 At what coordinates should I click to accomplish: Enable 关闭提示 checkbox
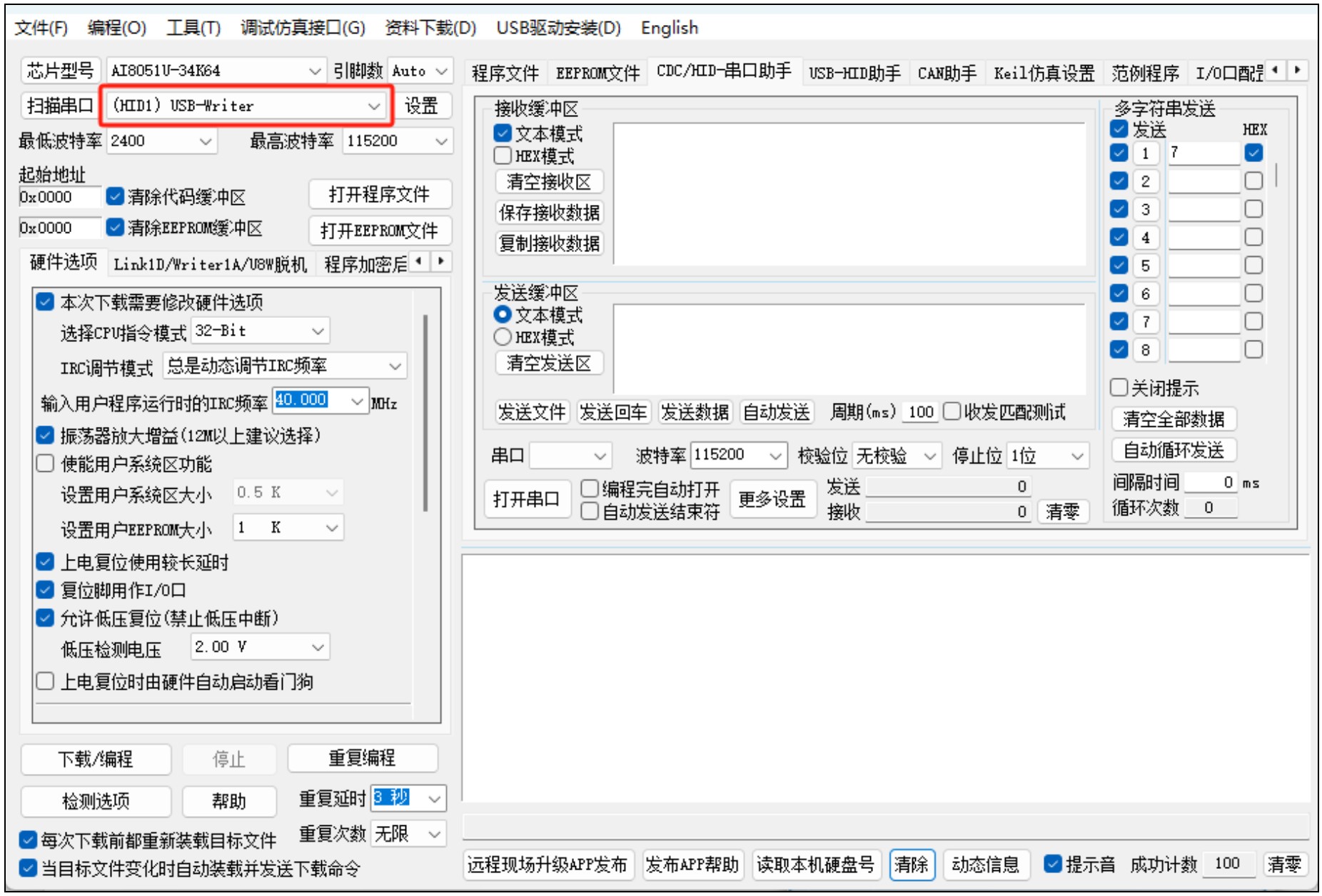click(x=1119, y=388)
